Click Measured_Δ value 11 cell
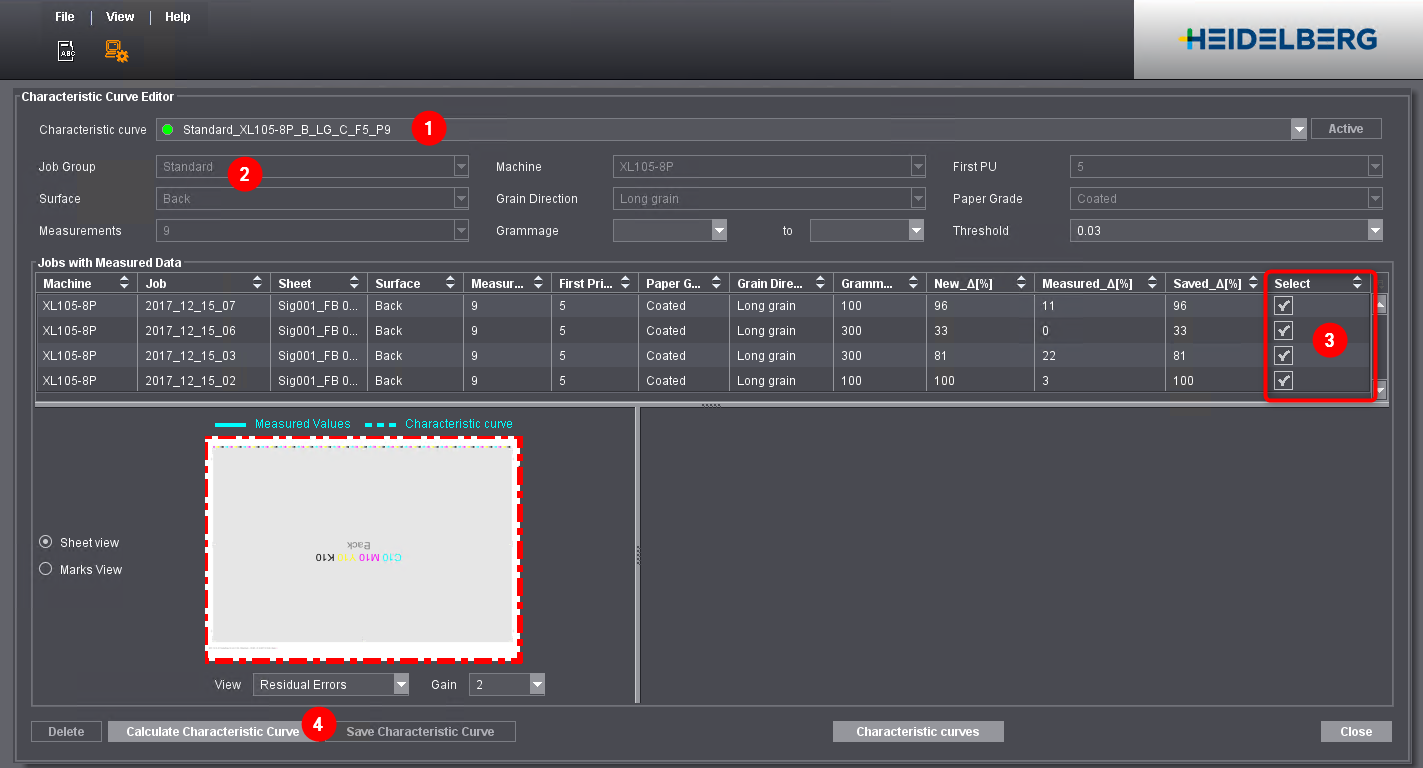This screenshot has height=768, width=1423. point(1099,305)
